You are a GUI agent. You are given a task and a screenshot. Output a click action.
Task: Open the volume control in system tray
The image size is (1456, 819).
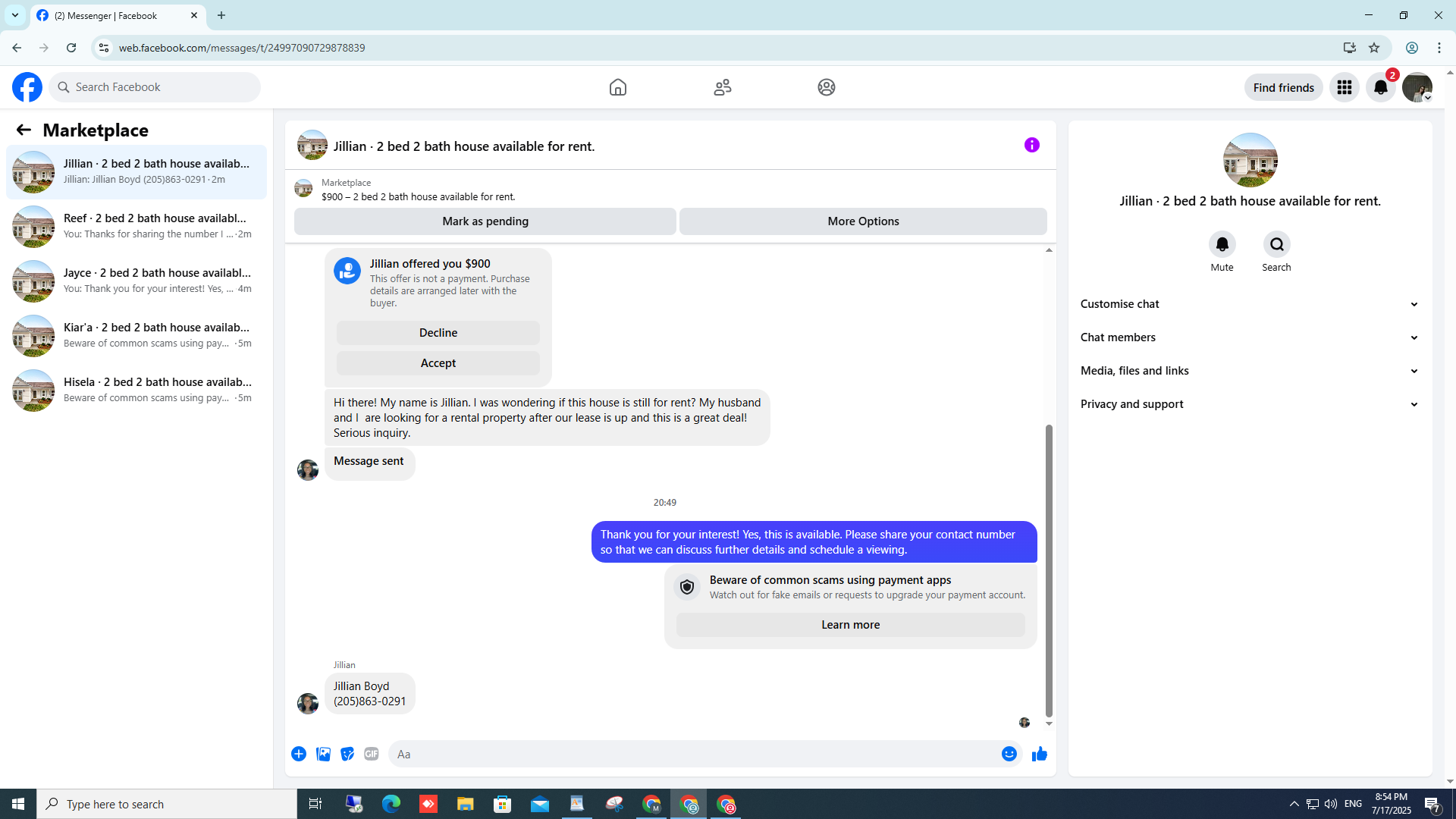point(1331,804)
